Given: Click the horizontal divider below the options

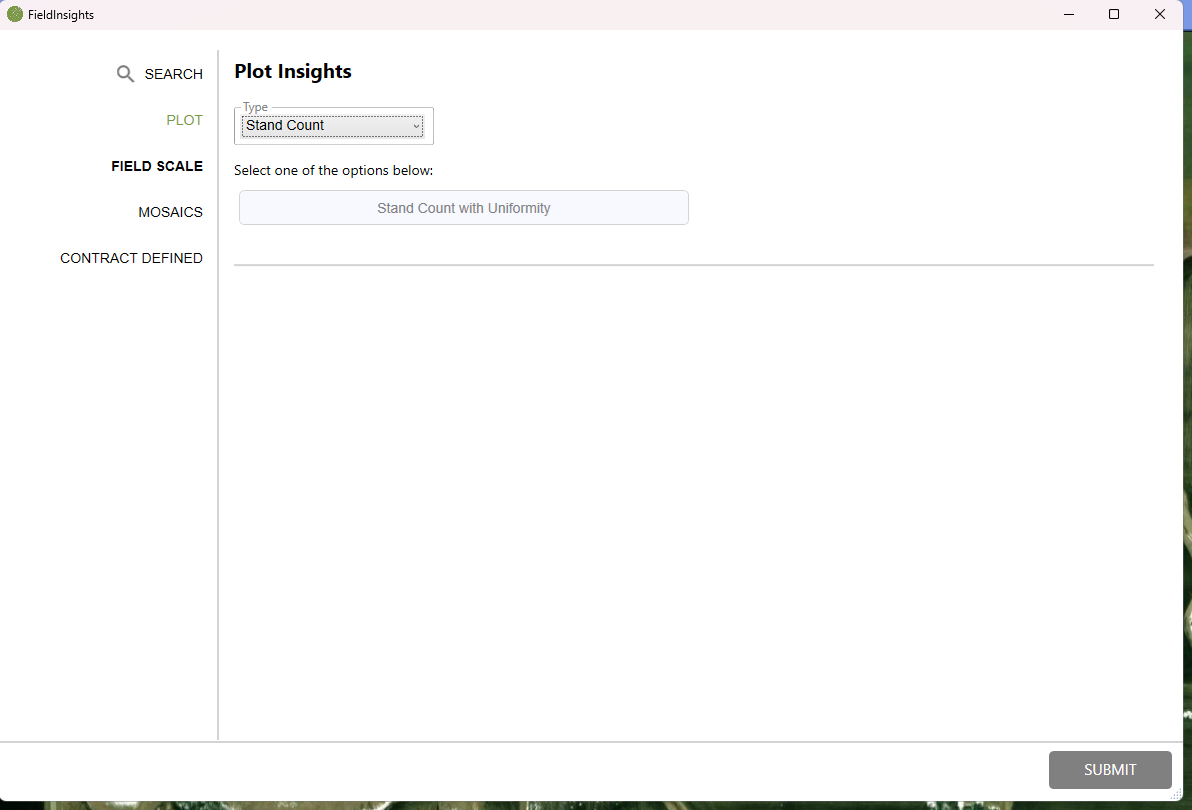Looking at the screenshot, I should click(693, 265).
